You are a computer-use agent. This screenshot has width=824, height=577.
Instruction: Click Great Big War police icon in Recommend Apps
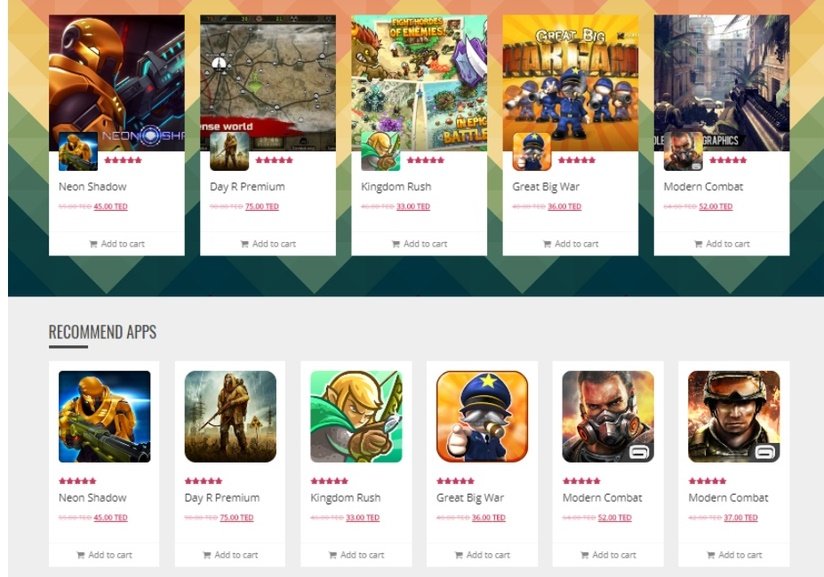482,417
